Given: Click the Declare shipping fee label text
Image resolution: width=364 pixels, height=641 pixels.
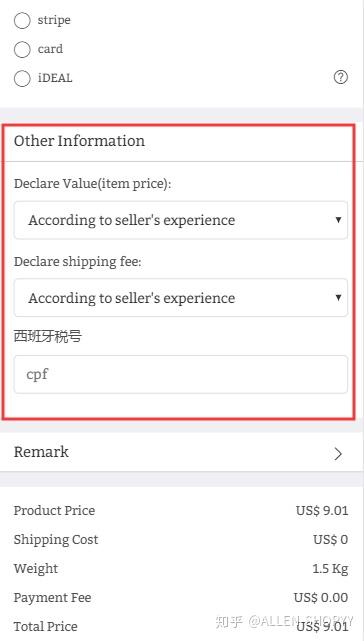Looking at the screenshot, I should [x=77, y=262].
